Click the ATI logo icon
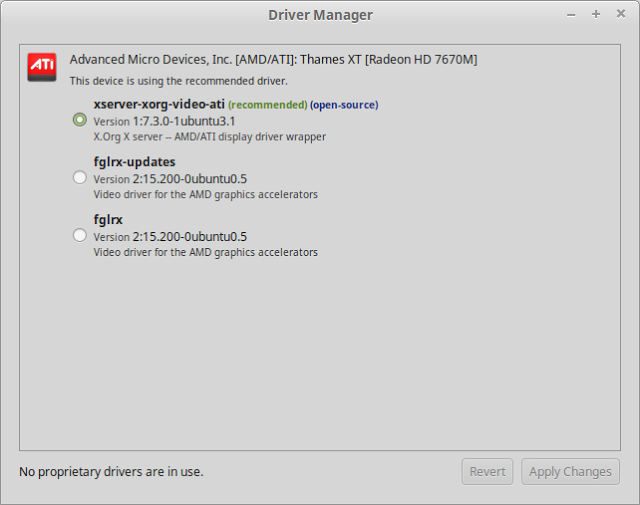The image size is (640, 505). (42, 67)
